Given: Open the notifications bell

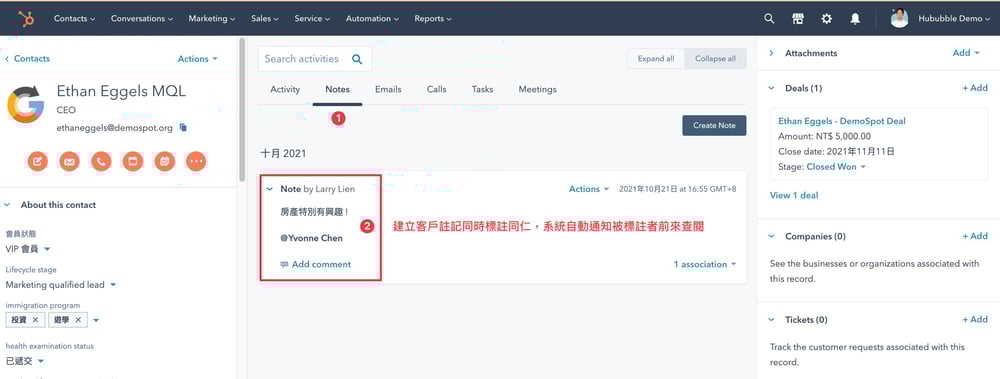Looking at the screenshot, I should click(x=855, y=19).
